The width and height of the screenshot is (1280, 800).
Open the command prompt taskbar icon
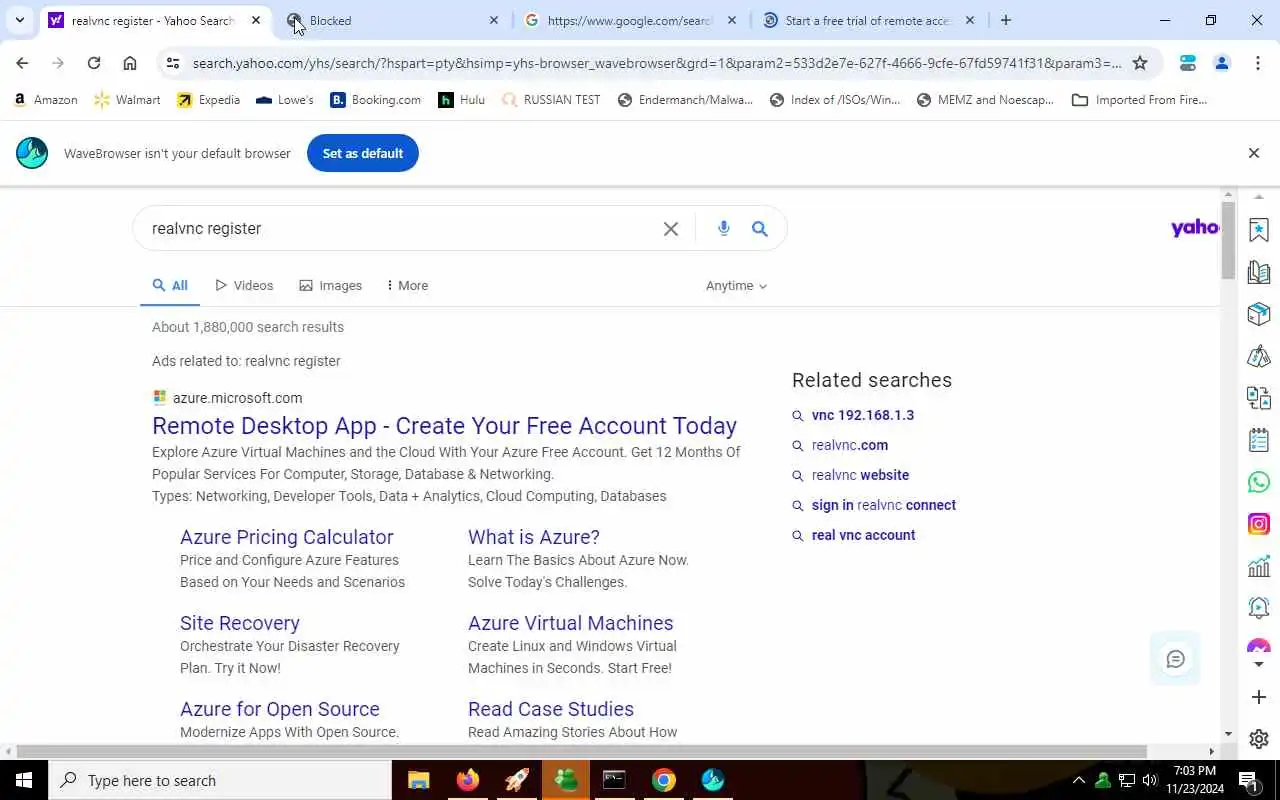pyautogui.click(x=614, y=780)
